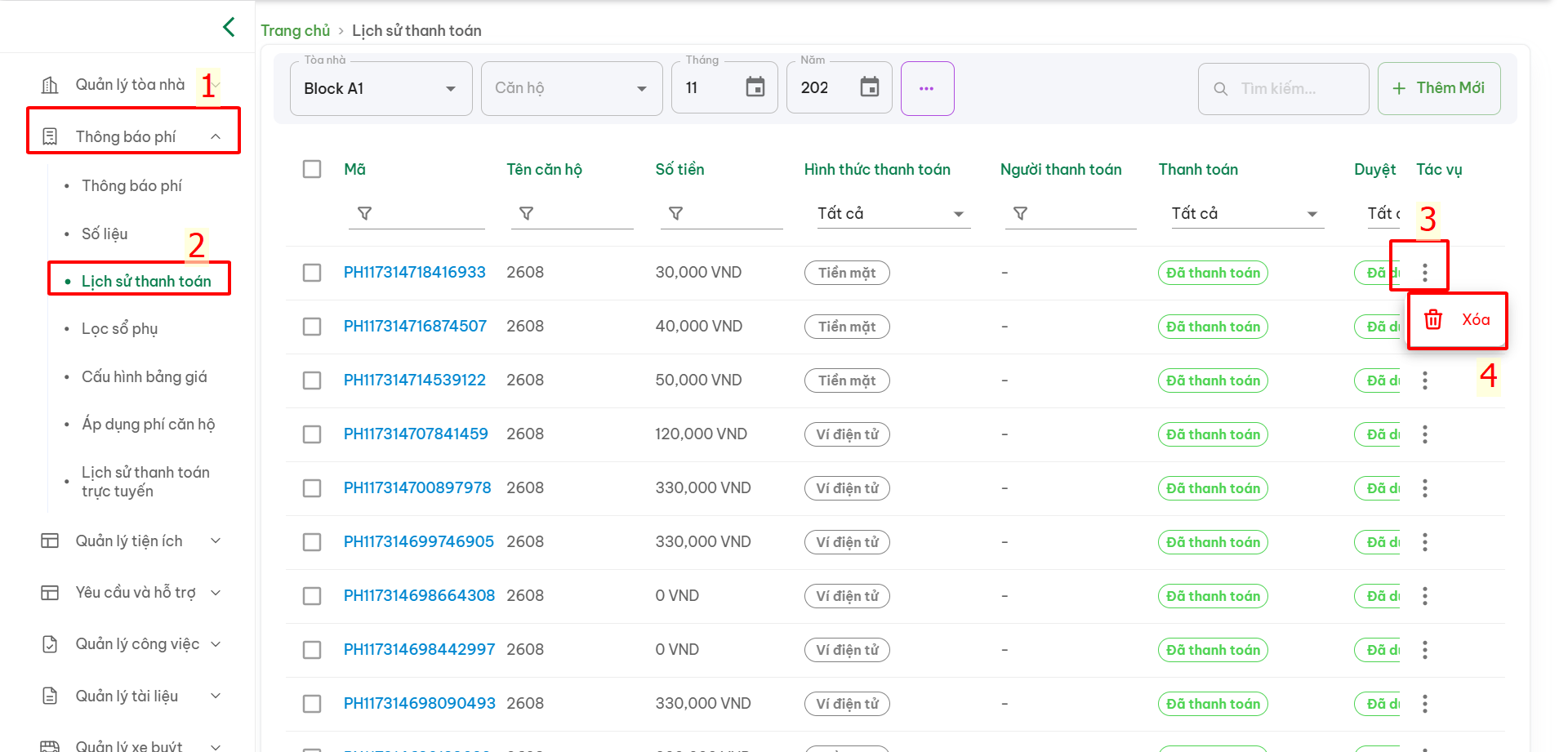Open actions menu for row PH117314707841459
The width and height of the screenshot is (1568, 752).
(1425, 434)
